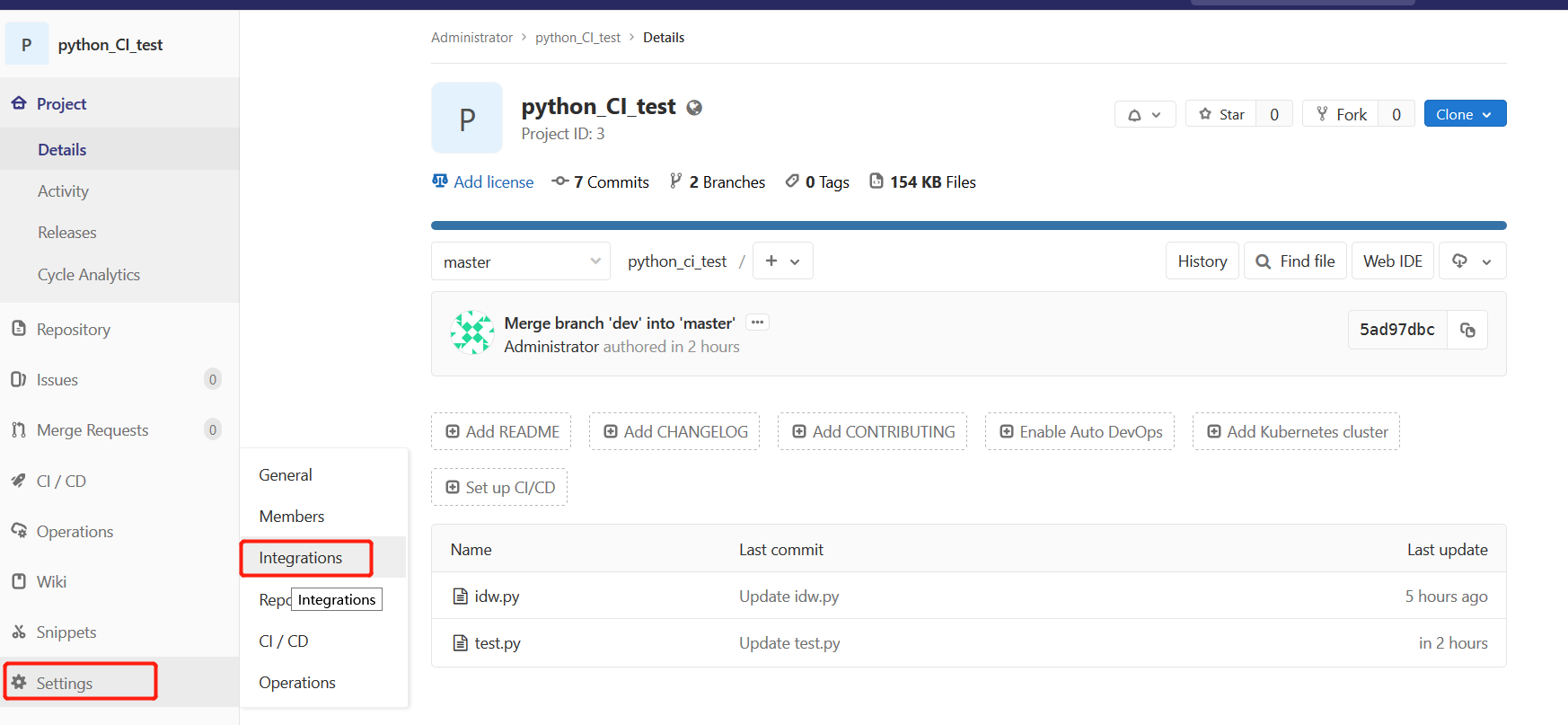Screen dimensions: 1568x725
Task: Click the files icon beside 154 KB Files
Action: click(x=876, y=181)
